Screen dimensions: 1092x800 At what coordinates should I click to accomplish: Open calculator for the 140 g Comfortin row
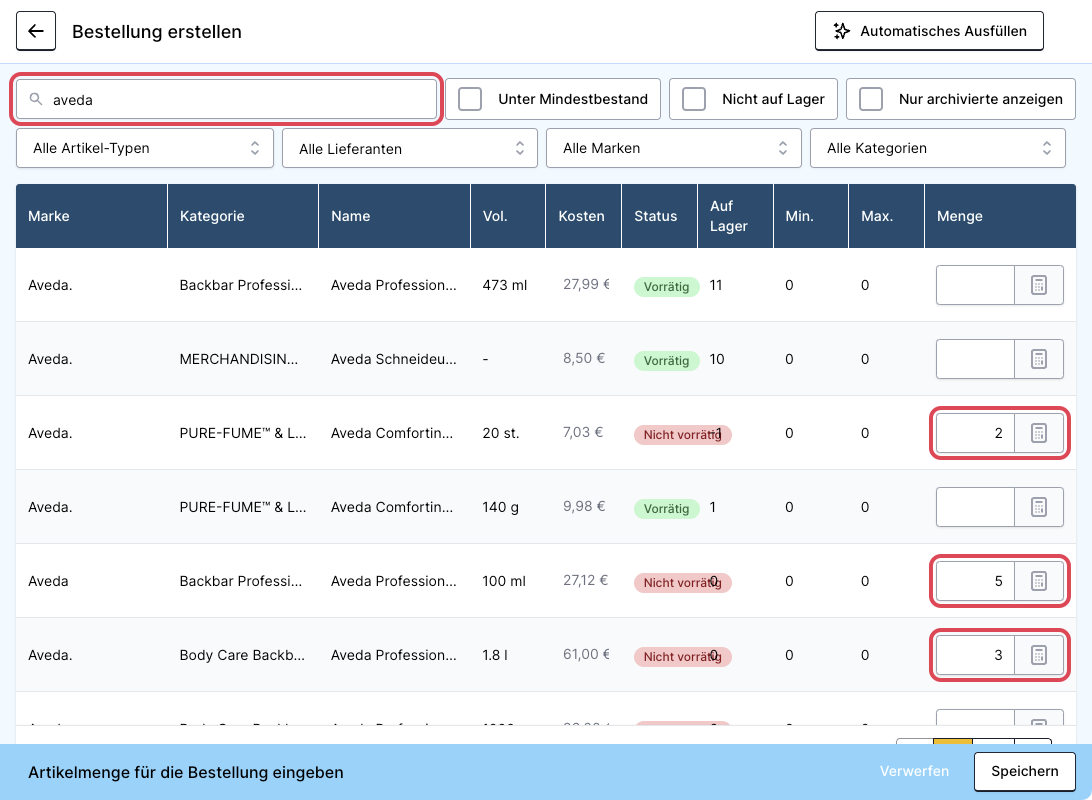coord(1038,507)
